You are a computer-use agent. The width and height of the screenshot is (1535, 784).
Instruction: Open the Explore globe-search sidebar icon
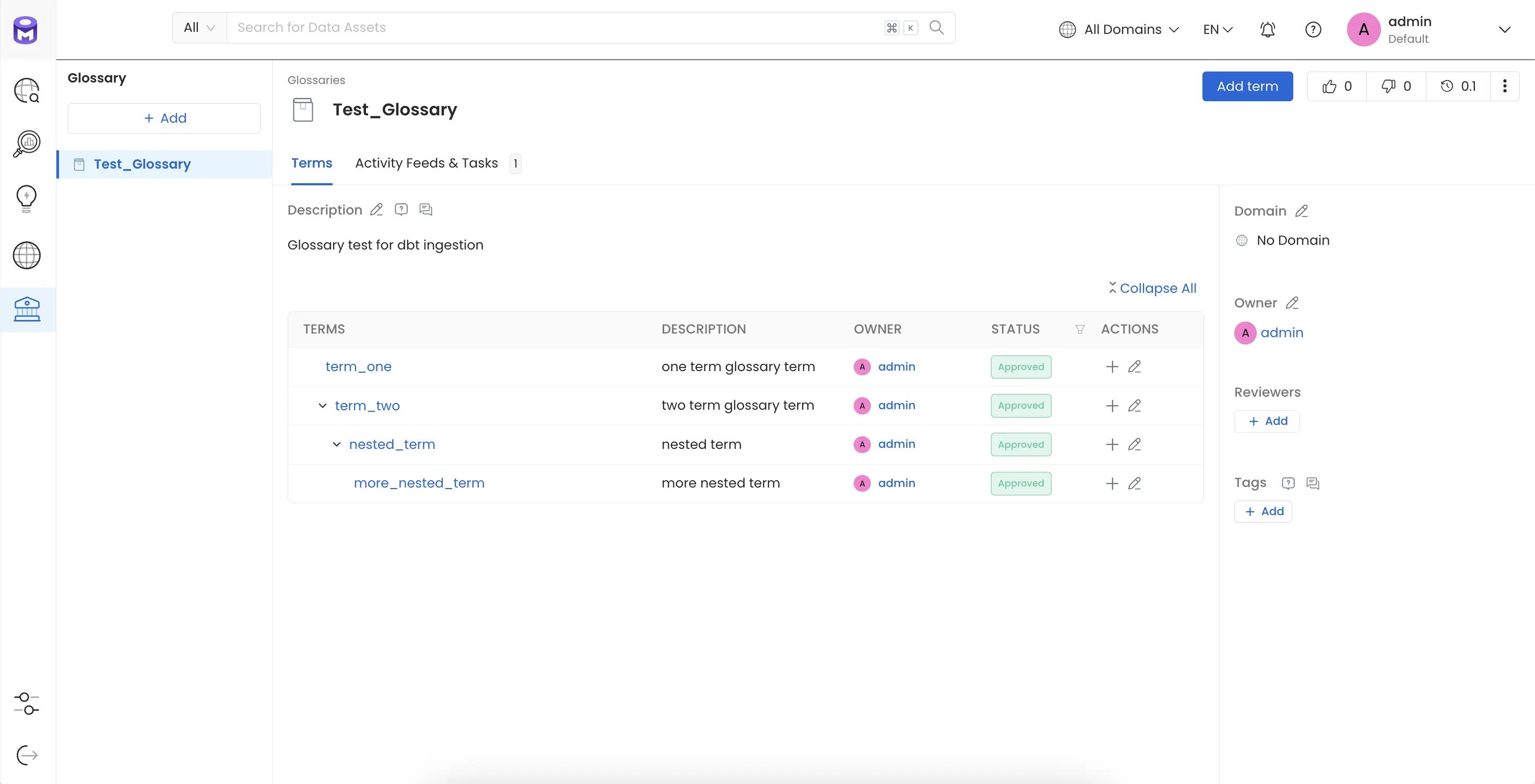(x=27, y=90)
